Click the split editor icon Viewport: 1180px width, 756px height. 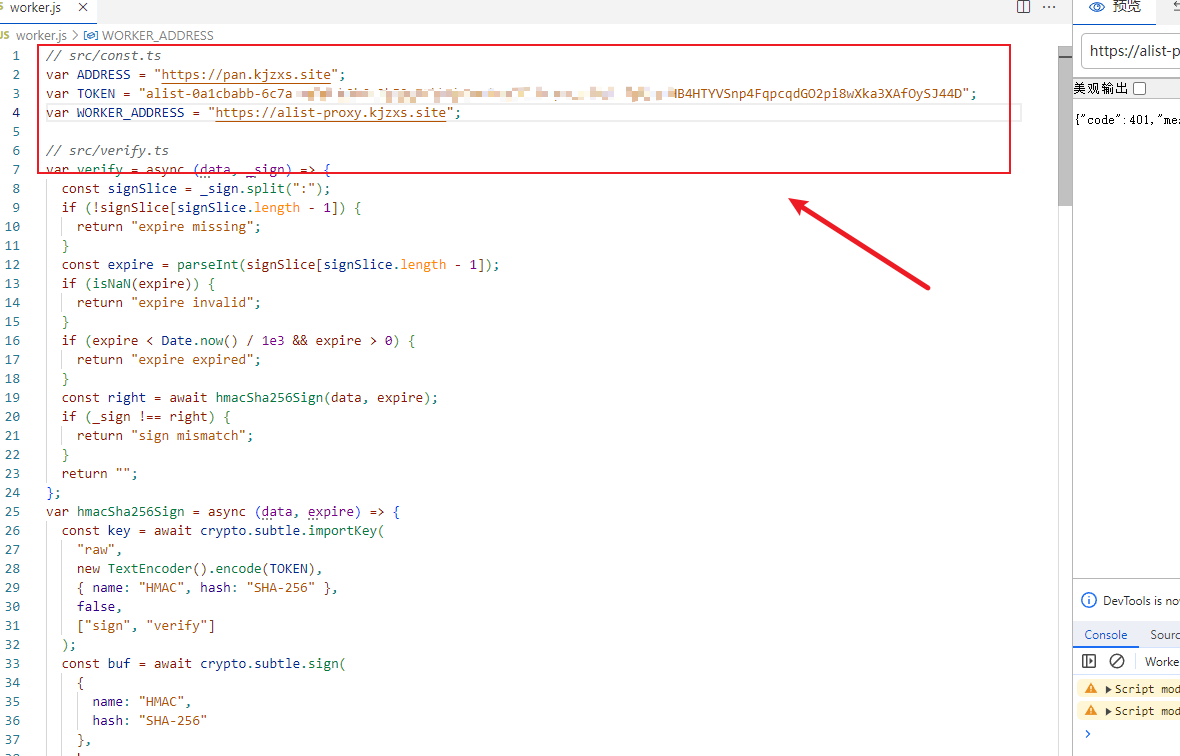pyautogui.click(x=1023, y=7)
